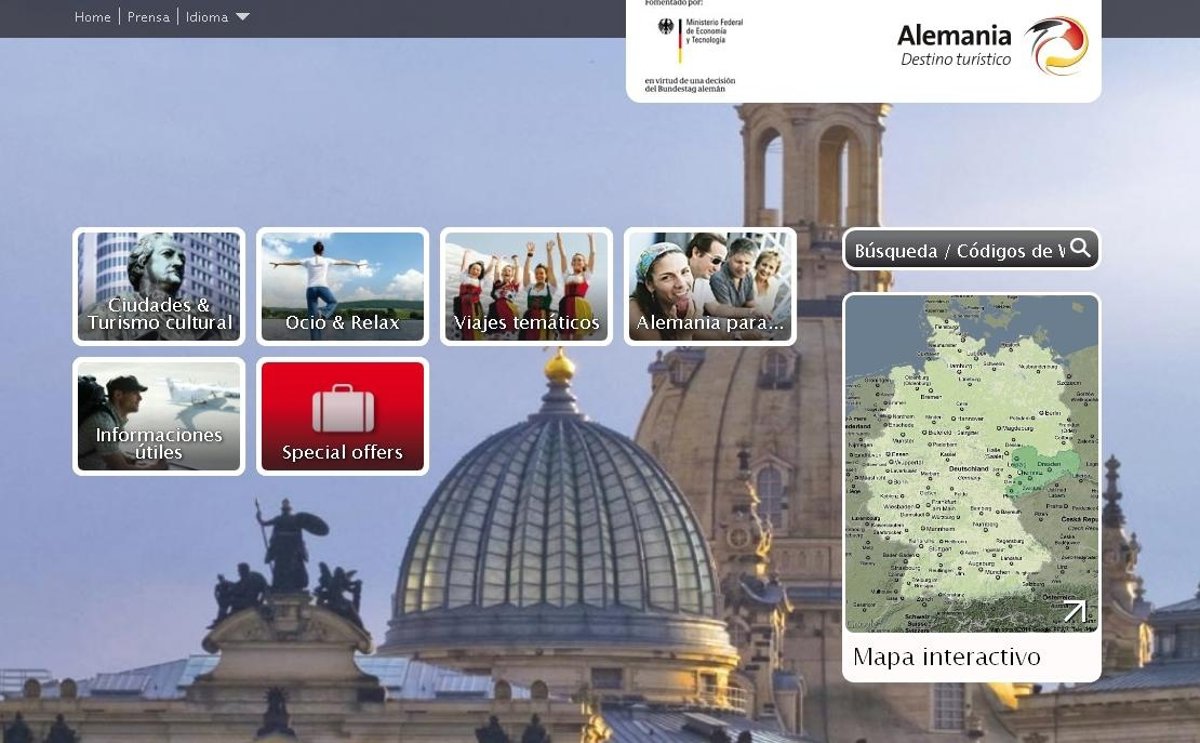Open the Idioma language menu

(x=207, y=17)
